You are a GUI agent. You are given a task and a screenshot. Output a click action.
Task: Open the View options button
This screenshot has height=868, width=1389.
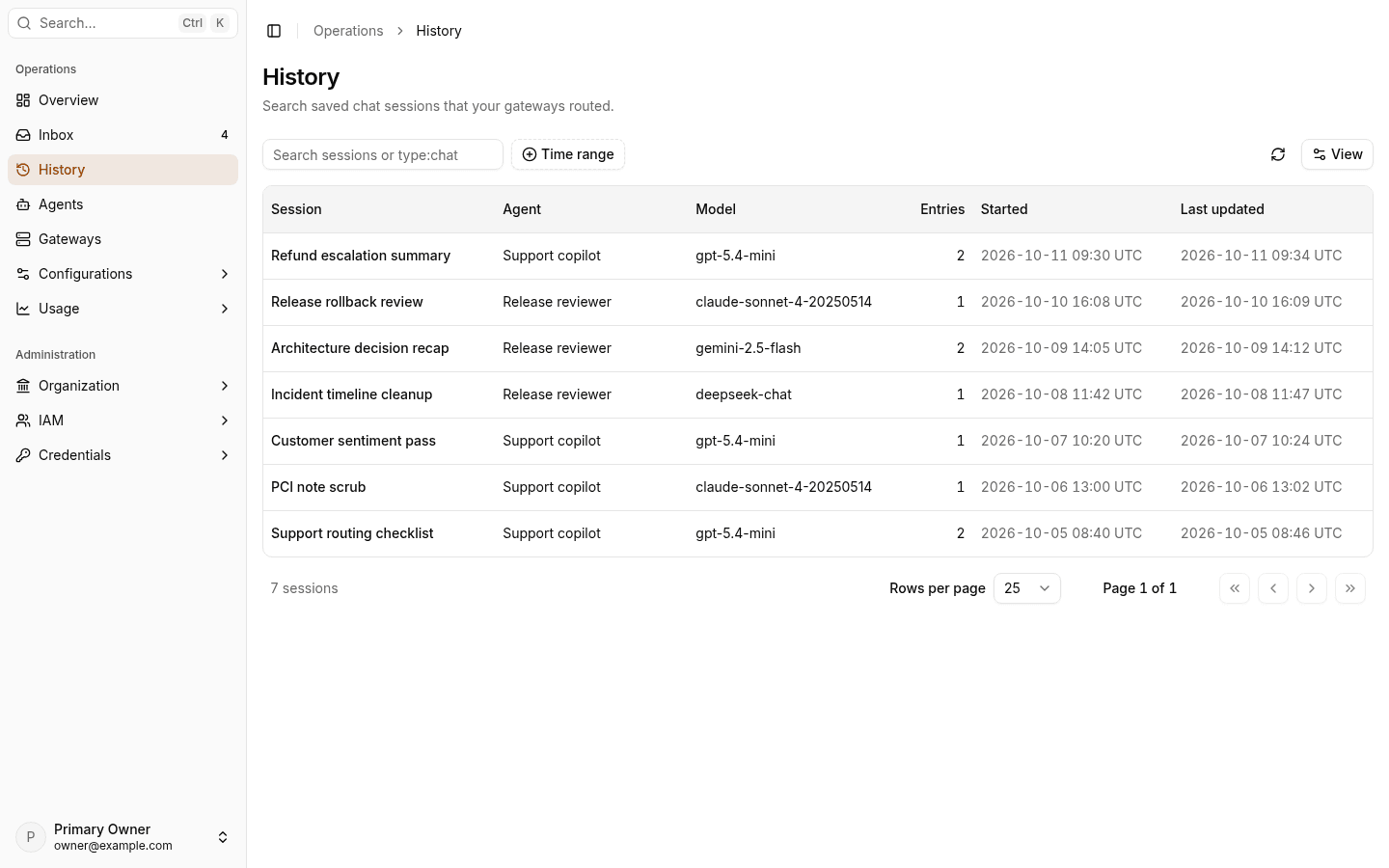click(1337, 154)
